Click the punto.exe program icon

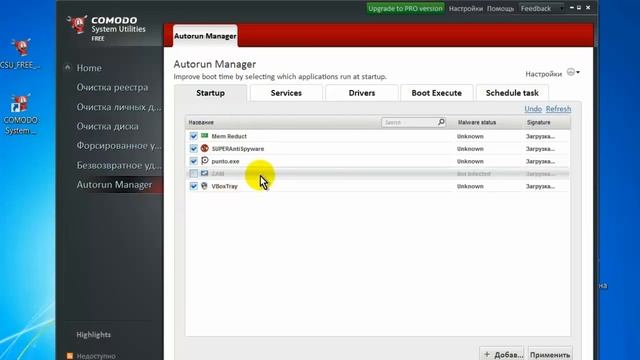(204, 161)
